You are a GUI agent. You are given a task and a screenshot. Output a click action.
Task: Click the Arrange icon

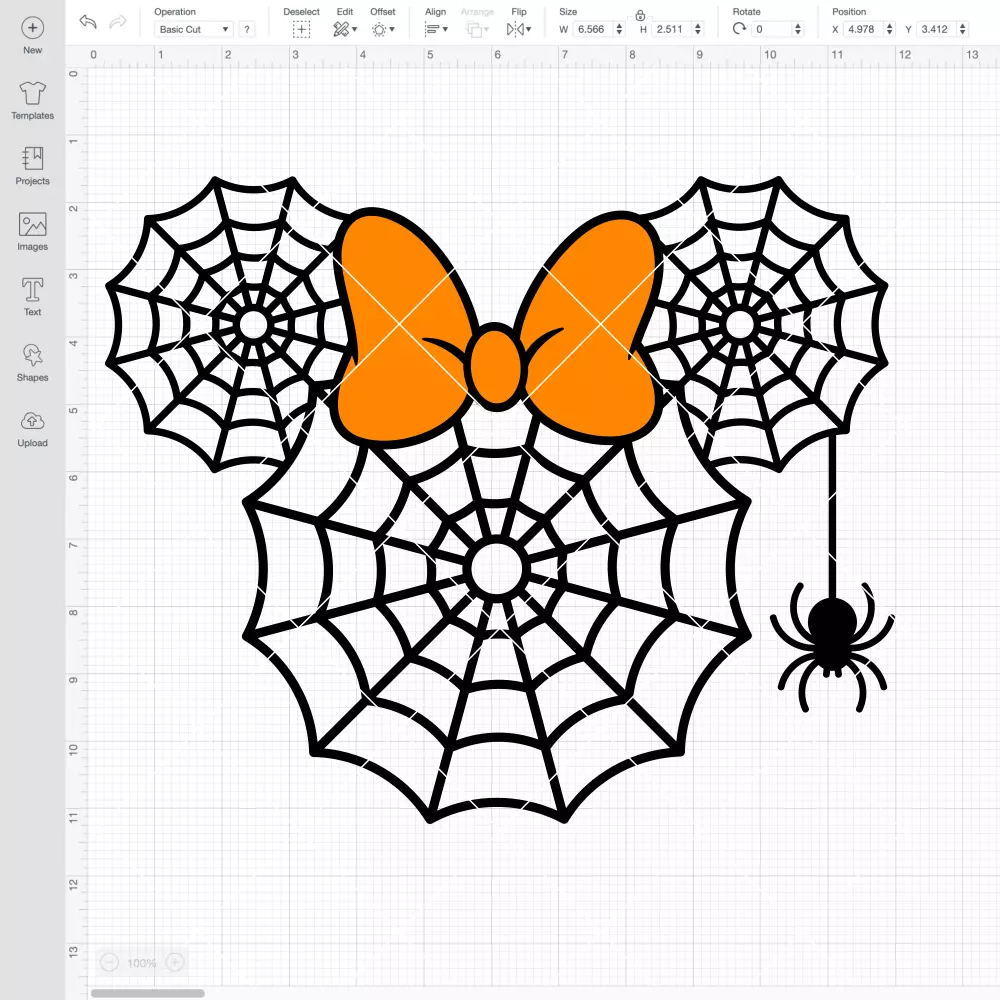click(x=474, y=29)
